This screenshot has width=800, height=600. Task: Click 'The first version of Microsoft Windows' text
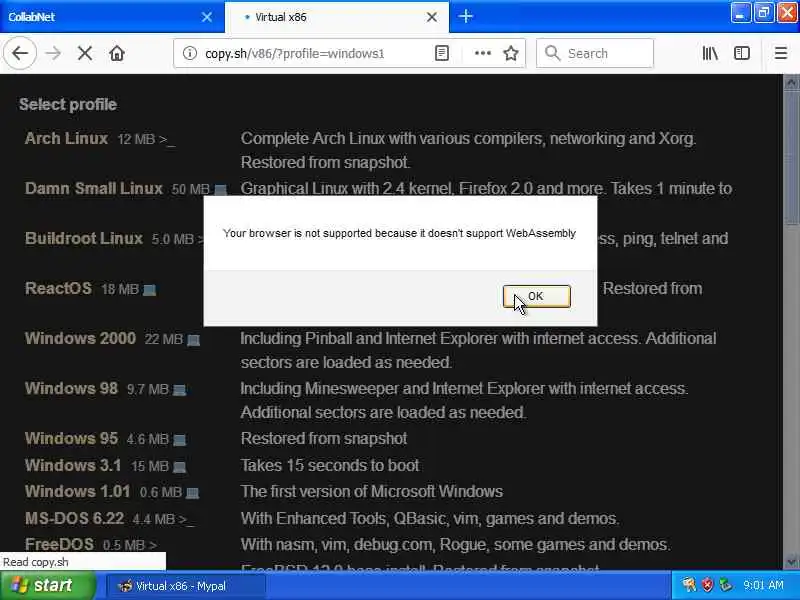[371, 491]
